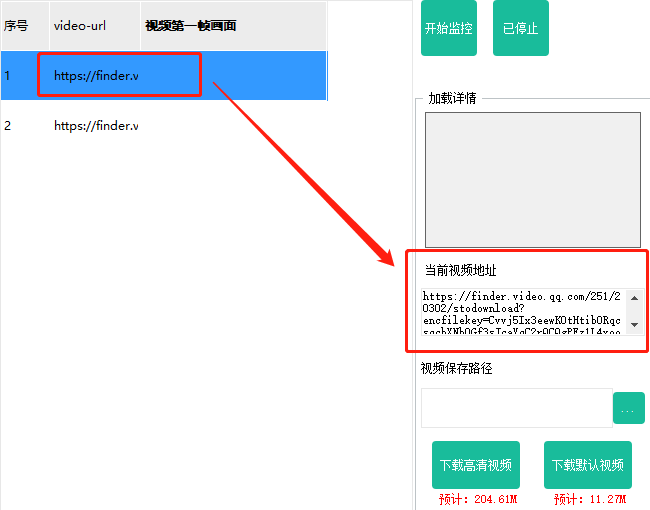Screen dimensions: 650x510
Task: Click first-frame cell of row 2
Action: pos(234,126)
